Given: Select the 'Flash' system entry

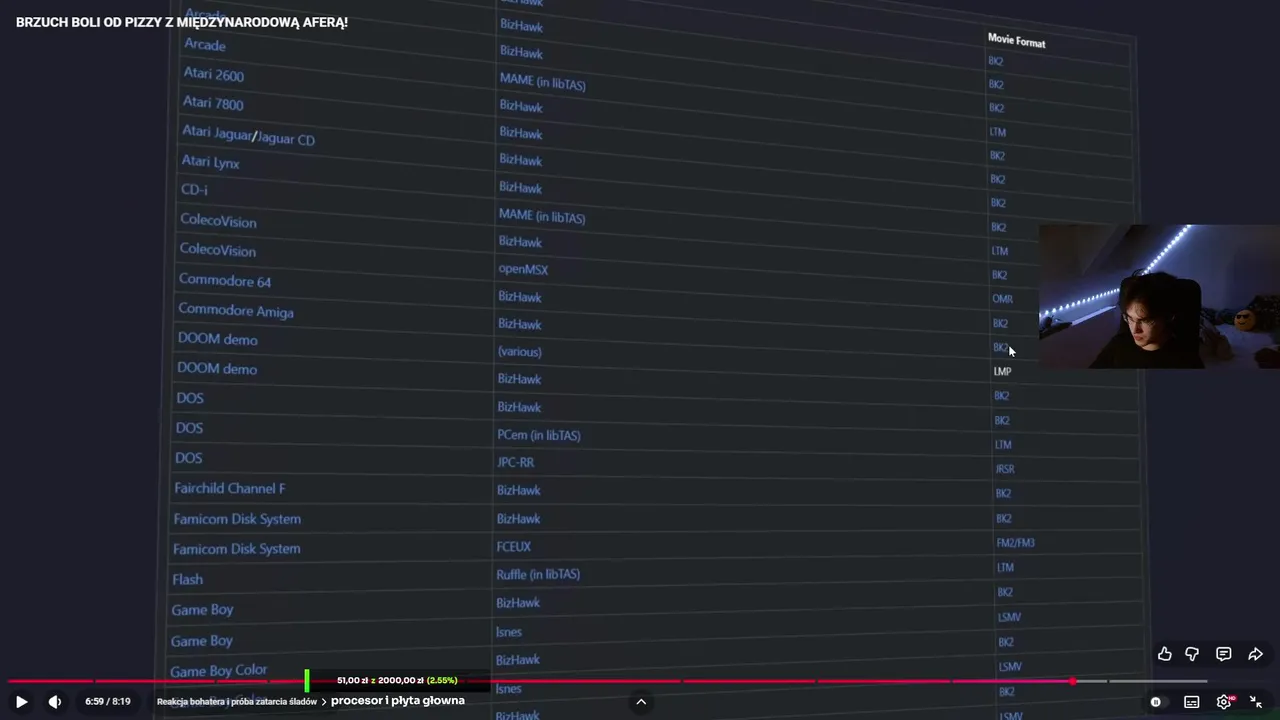Looking at the screenshot, I should pyautogui.click(x=187, y=579).
